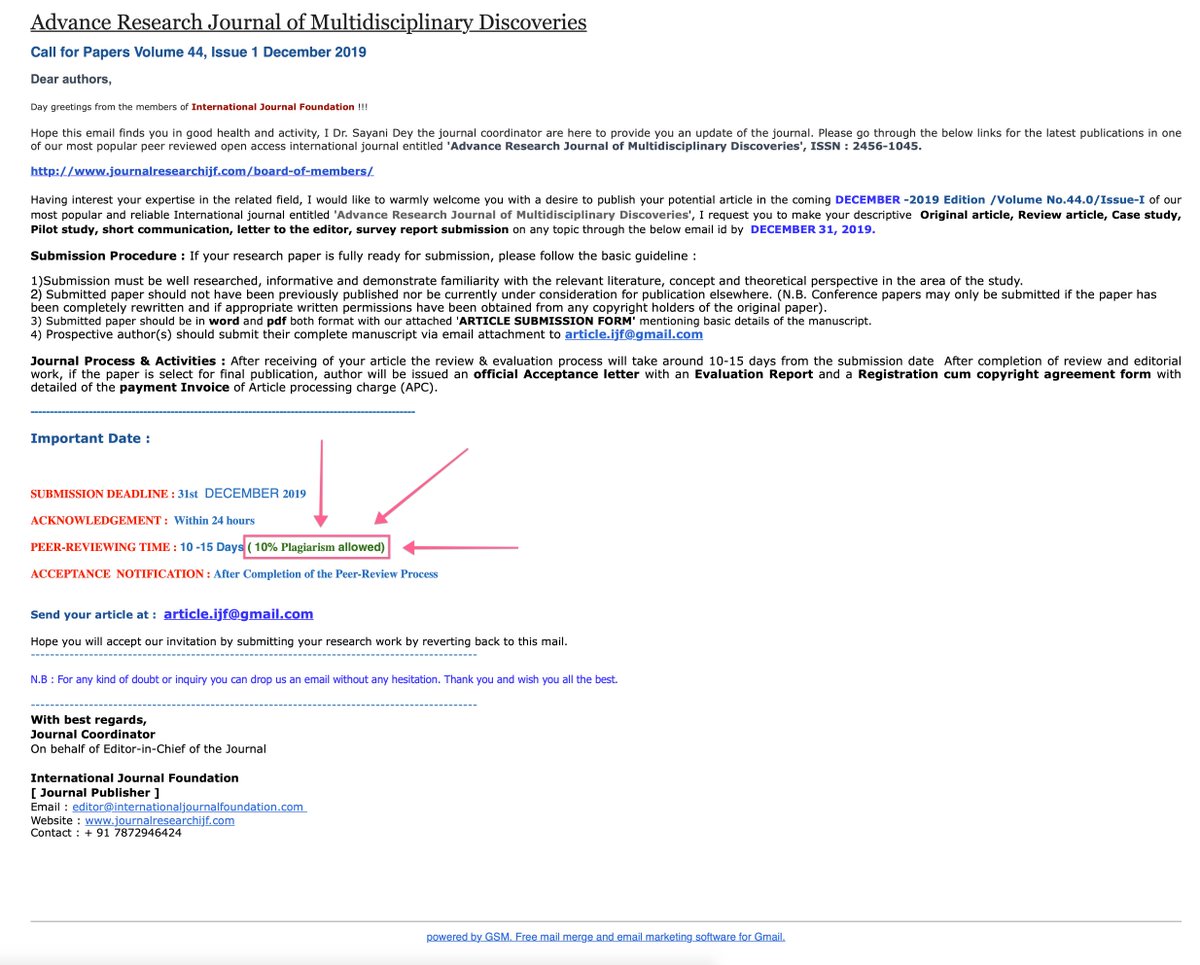Click the 'ISSN : 2456-1045' text

click(866, 146)
